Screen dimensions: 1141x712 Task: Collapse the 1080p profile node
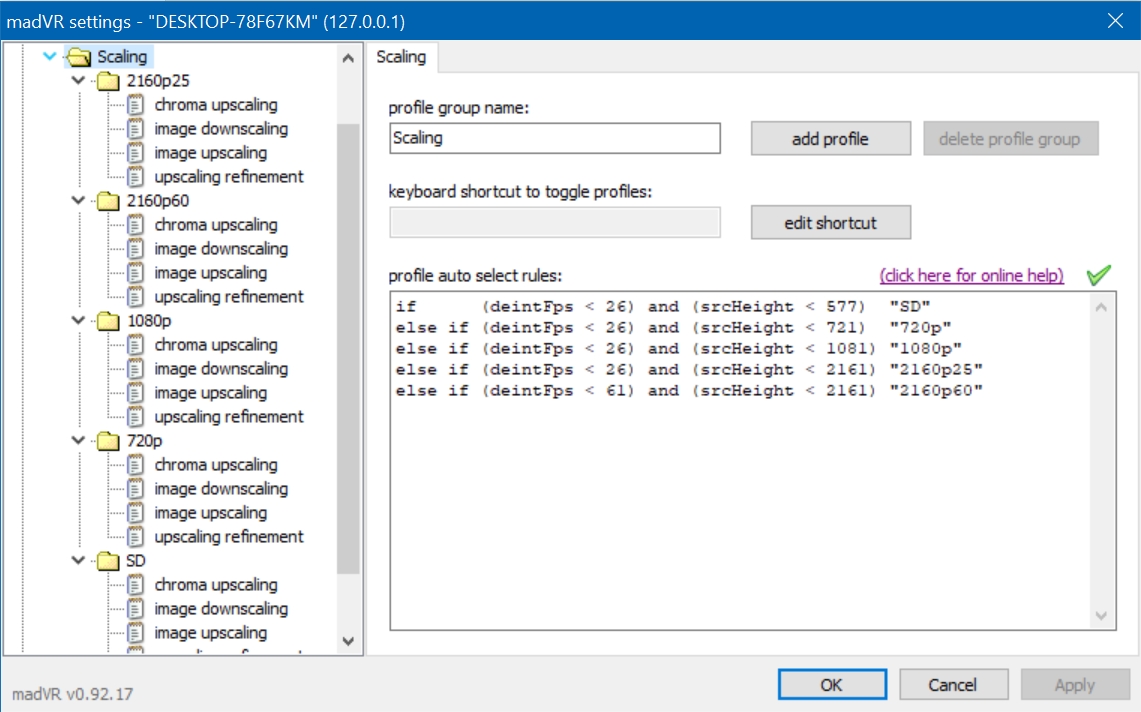[x=79, y=320]
